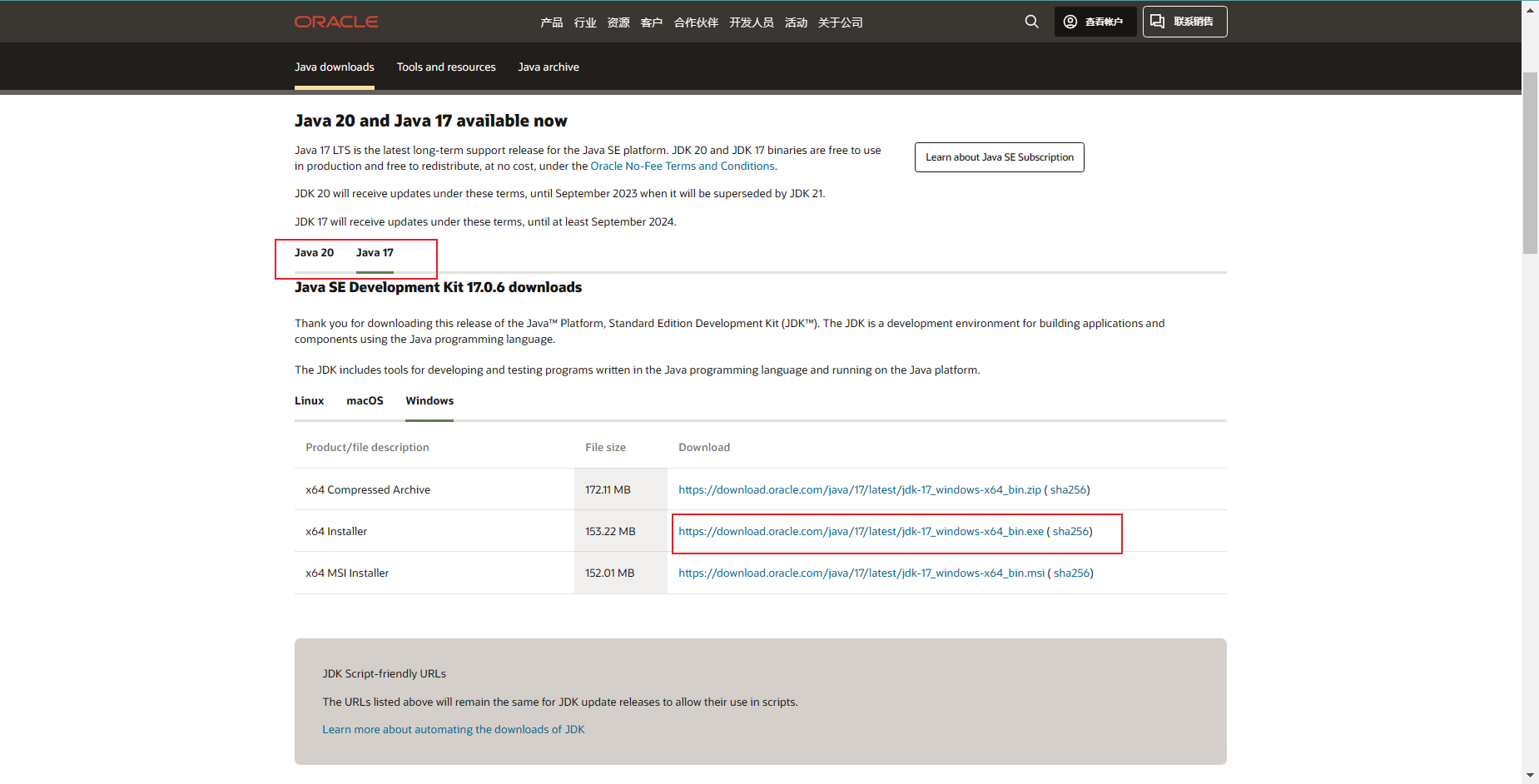Screen dimensions: 1539x784
Task: Download jdk-17_windows-x64_bin.msi link
Action: click(861, 573)
